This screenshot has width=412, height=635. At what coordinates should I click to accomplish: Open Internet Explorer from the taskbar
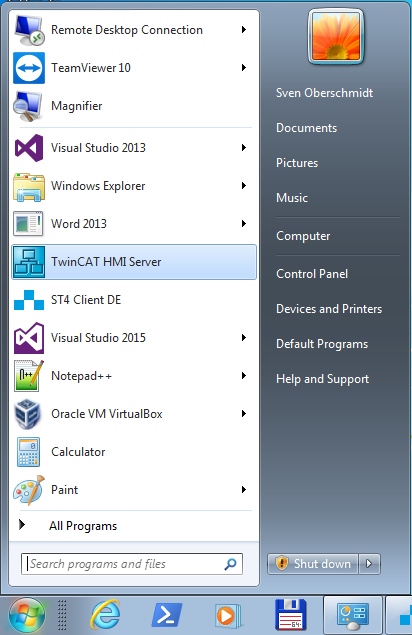click(x=106, y=615)
